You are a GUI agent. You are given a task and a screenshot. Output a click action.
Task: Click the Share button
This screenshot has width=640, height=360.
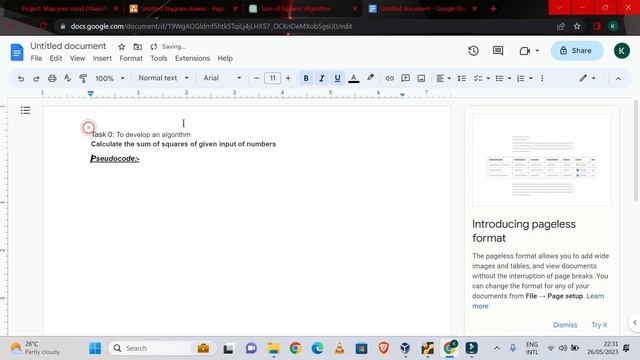pyautogui.click(x=576, y=51)
